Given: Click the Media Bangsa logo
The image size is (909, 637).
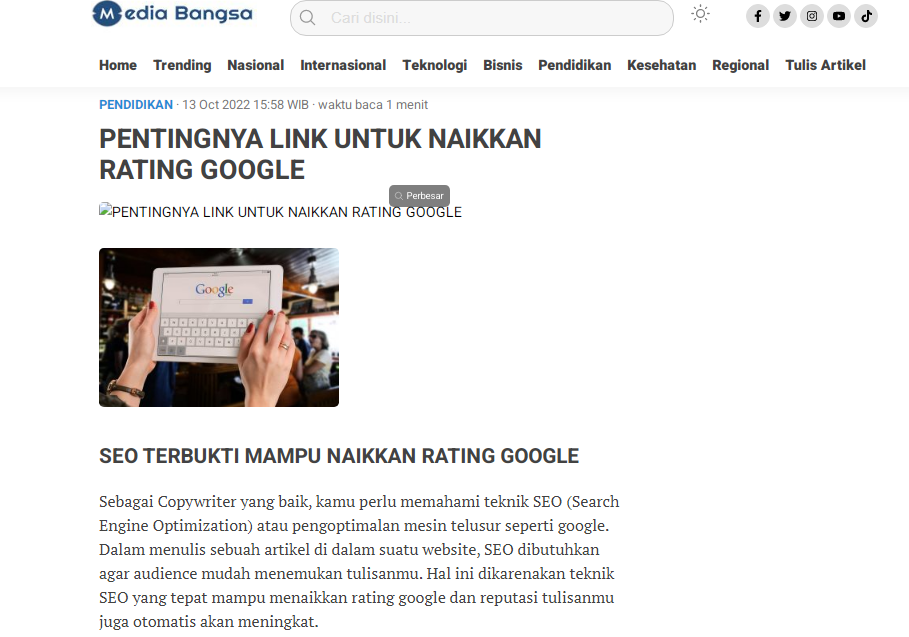Looking at the screenshot, I should 172,14.
